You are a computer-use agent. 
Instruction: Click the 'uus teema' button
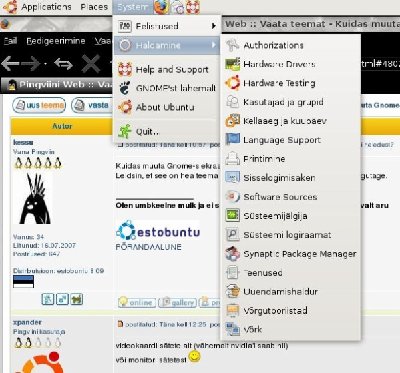tap(39, 105)
